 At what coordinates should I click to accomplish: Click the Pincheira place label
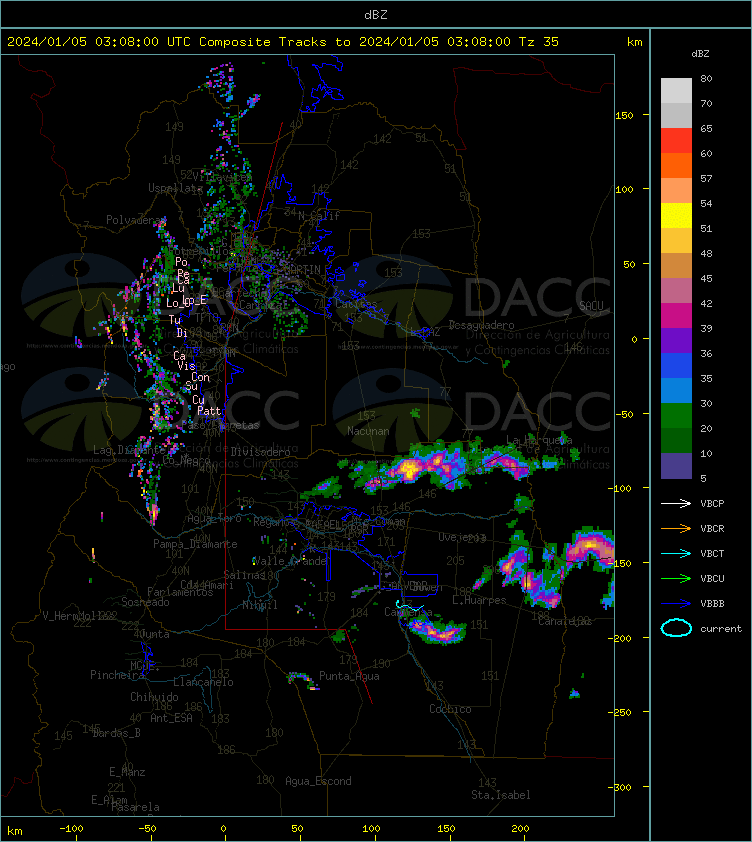point(117,674)
